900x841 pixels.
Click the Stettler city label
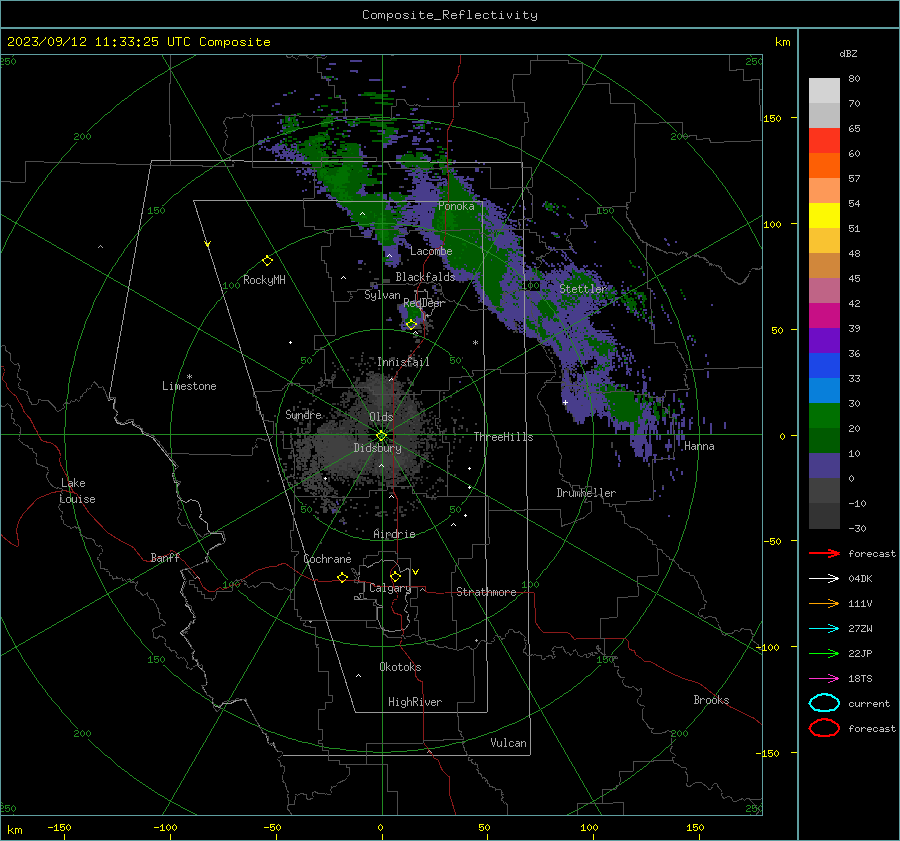coord(583,289)
